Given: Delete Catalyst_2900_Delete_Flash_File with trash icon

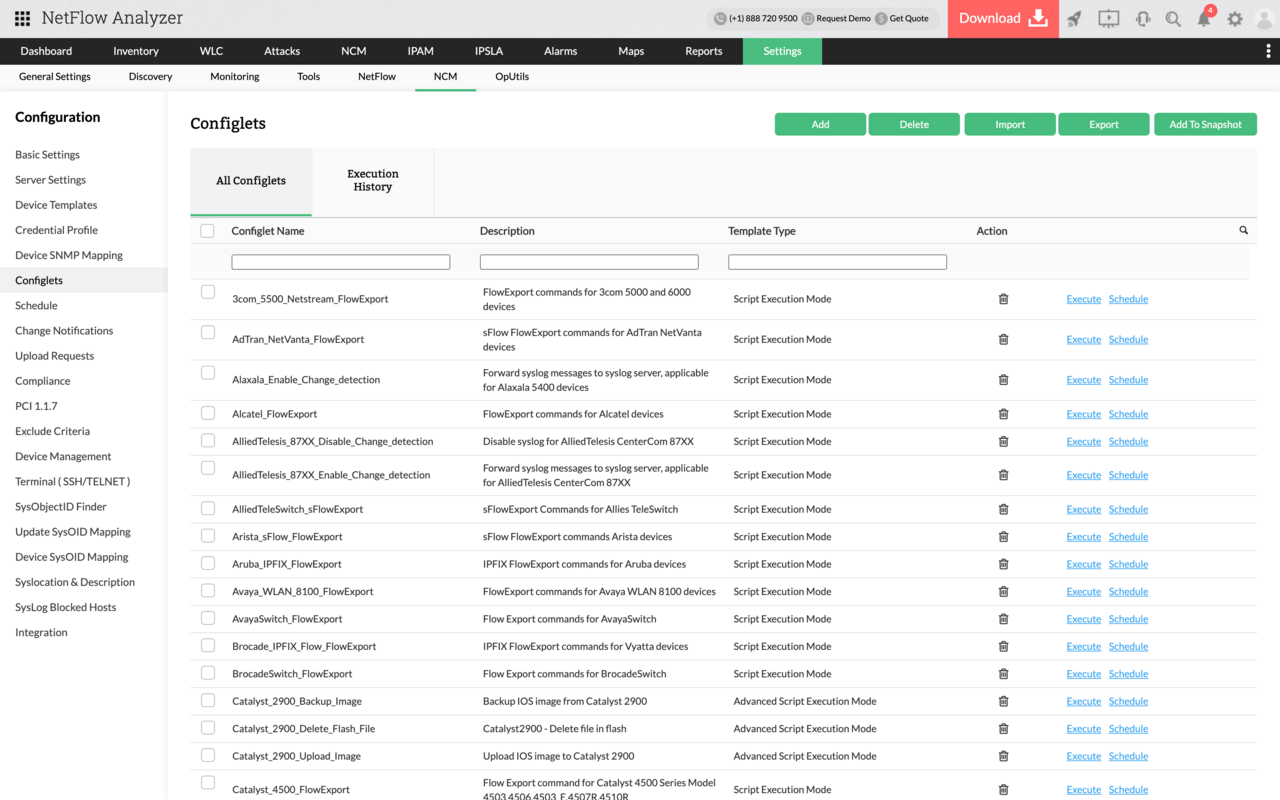Looking at the screenshot, I should (x=1003, y=729).
